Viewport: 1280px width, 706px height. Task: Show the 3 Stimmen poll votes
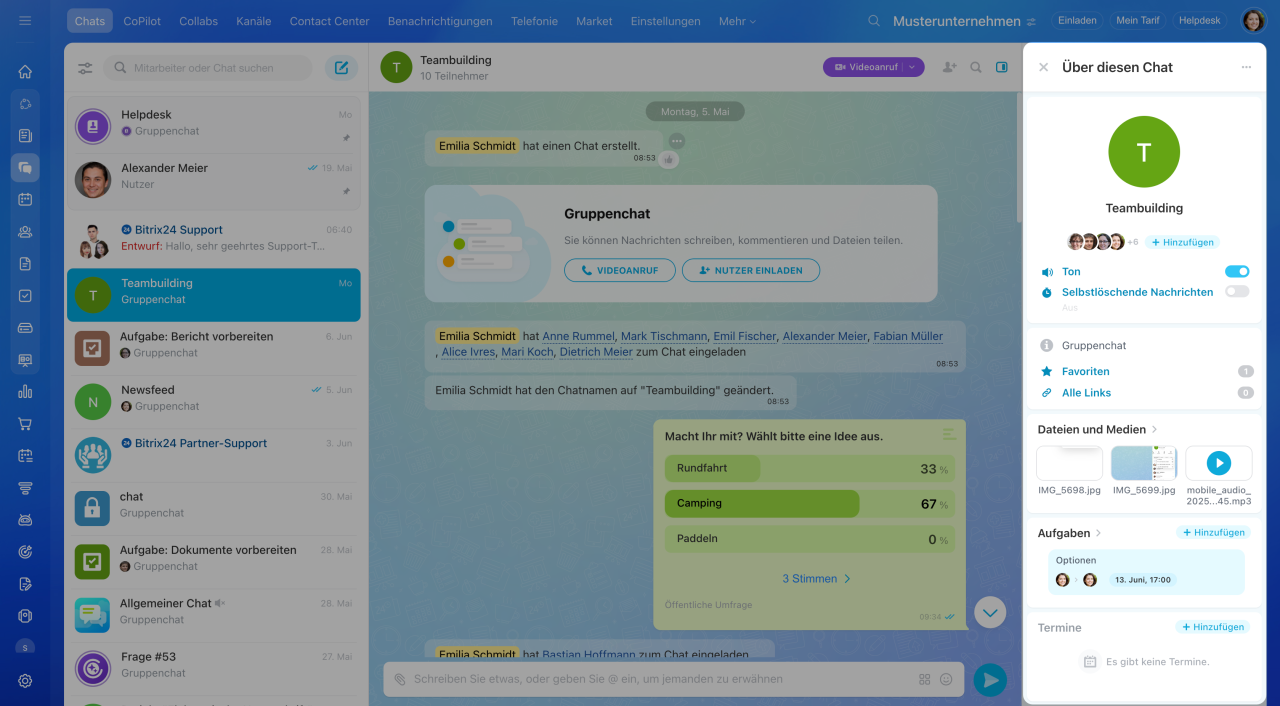(816, 578)
